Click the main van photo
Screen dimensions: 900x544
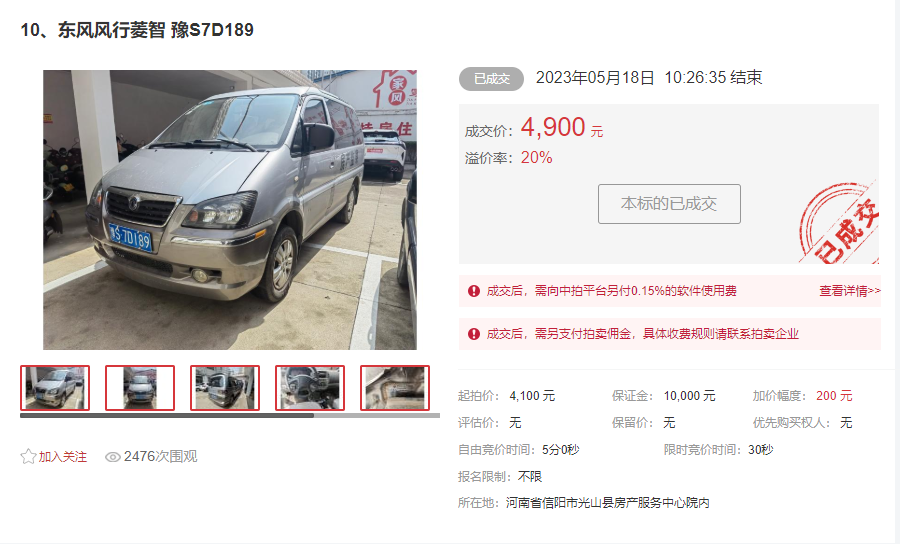click(230, 209)
